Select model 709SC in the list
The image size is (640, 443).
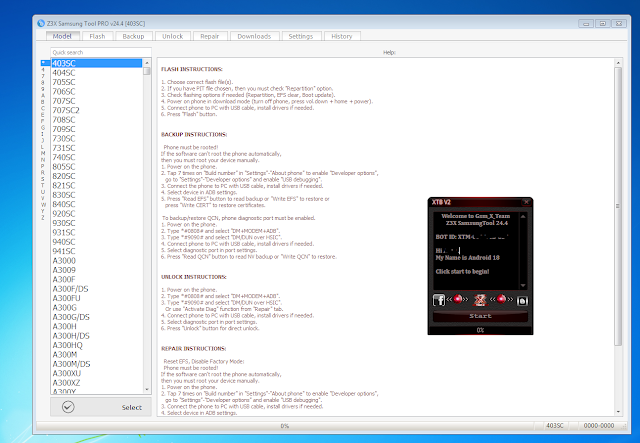[96, 129]
